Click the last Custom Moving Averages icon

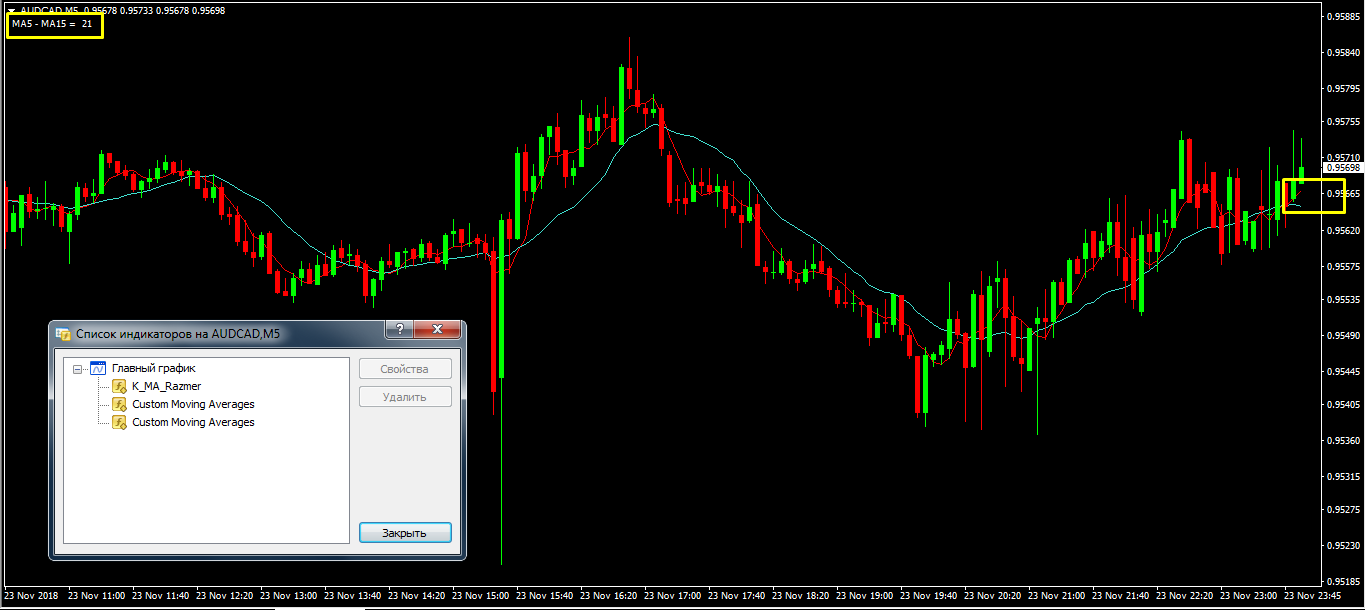pyautogui.click(x=119, y=423)
